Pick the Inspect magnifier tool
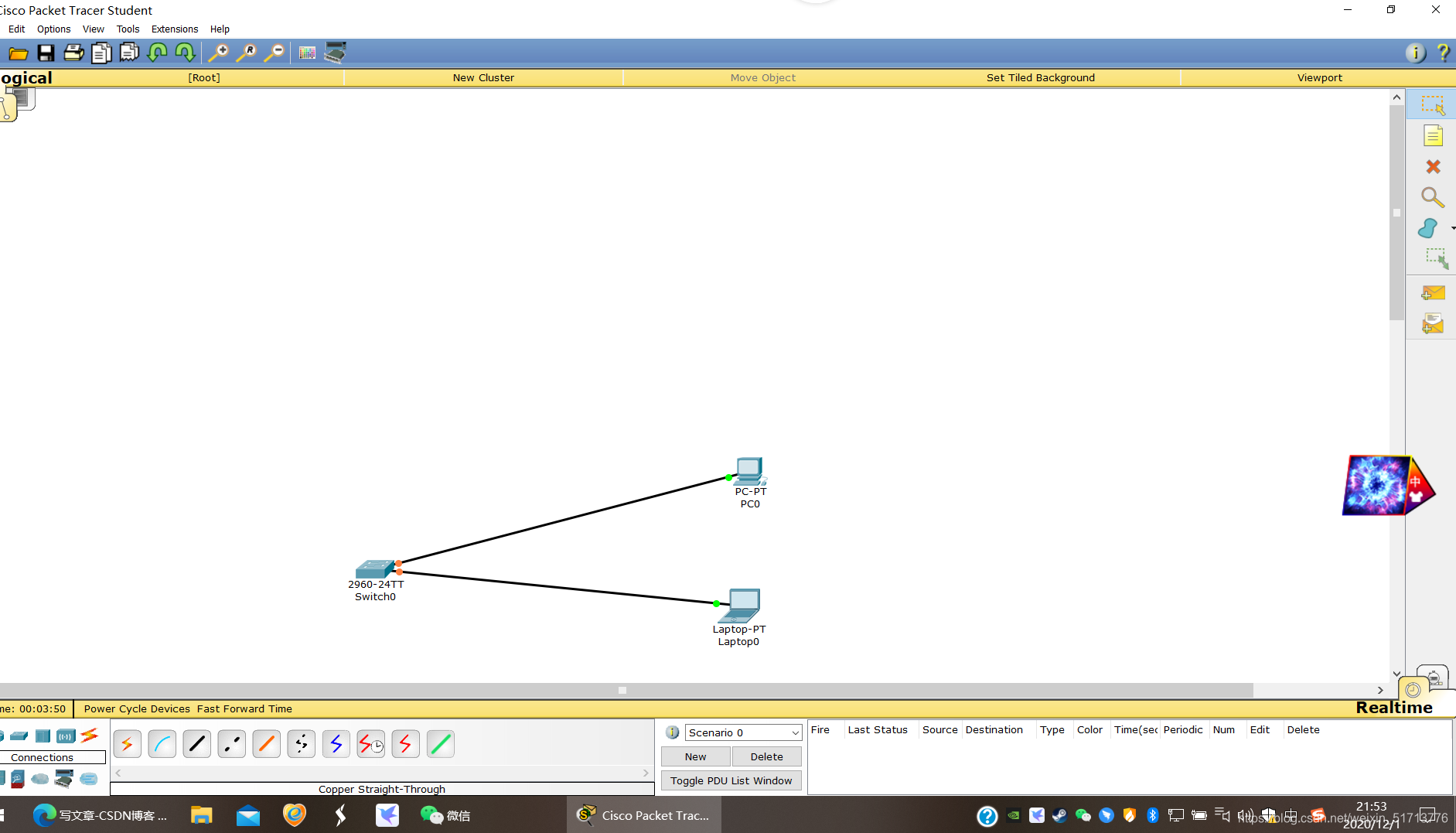 [x=1433, y=197]
